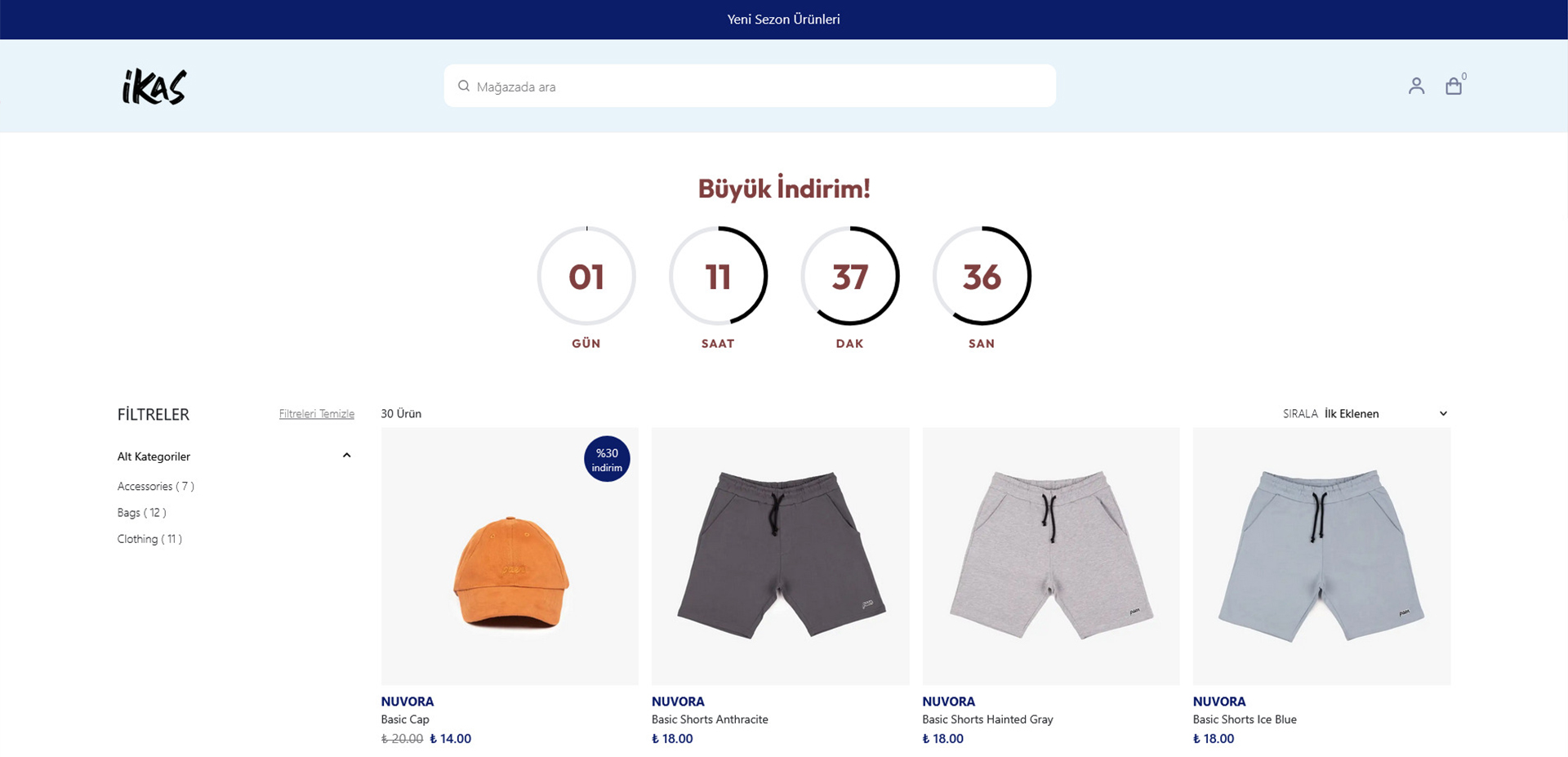1568x757 pixels.
Task: Click the Basic Cap product title
Action: (x=405, y=719)
